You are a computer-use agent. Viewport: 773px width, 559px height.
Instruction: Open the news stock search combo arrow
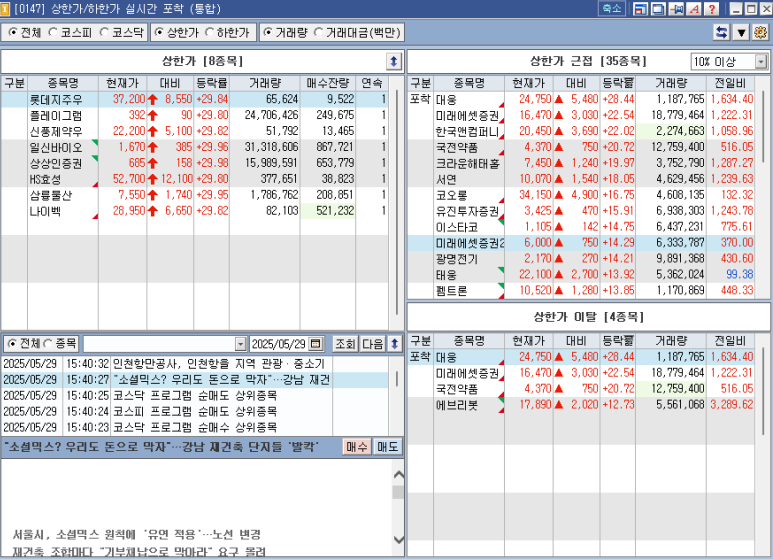coord(240,344)
